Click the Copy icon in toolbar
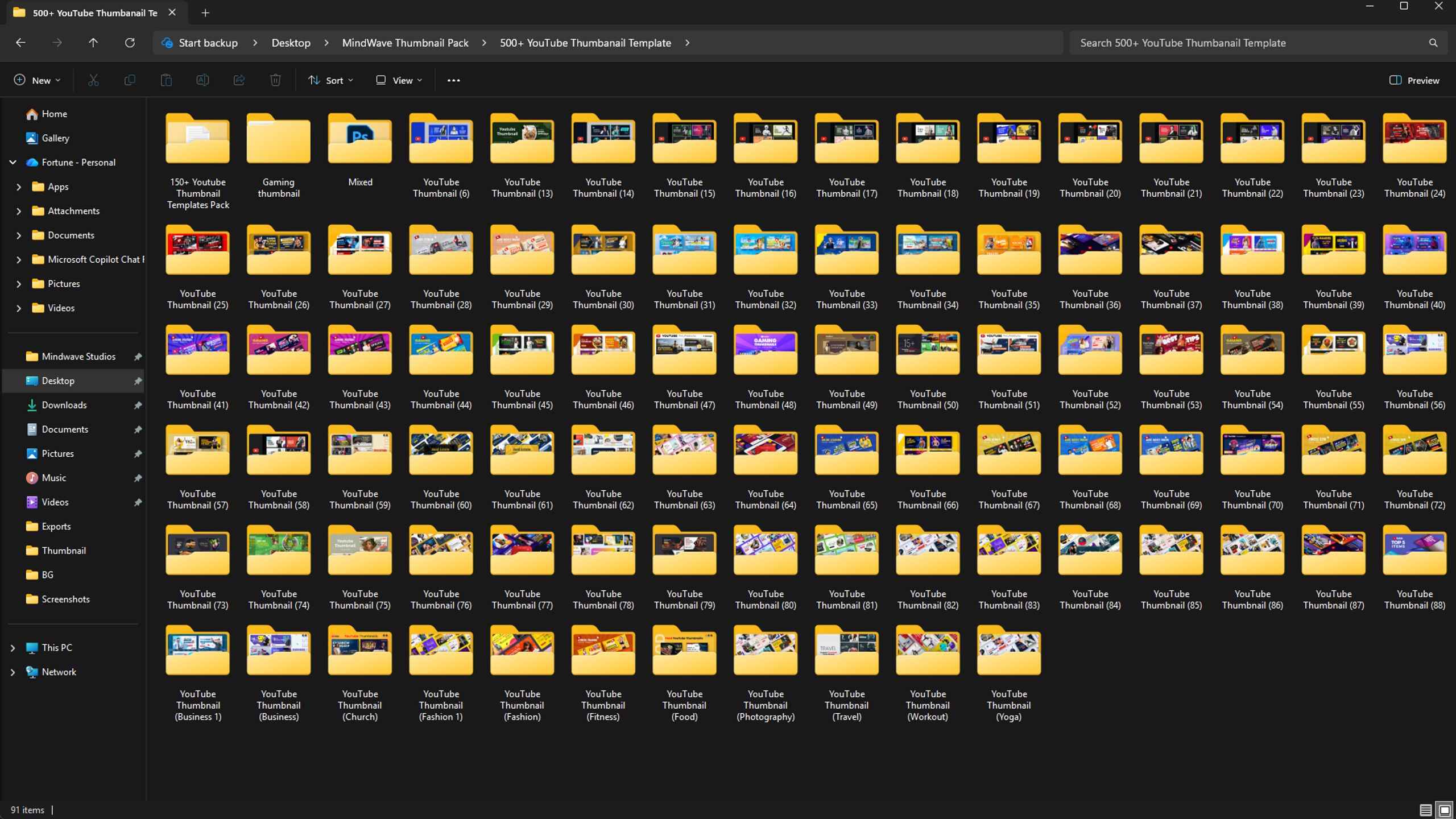Screen dimensions: 1456x819 click(x=130, y=80)
